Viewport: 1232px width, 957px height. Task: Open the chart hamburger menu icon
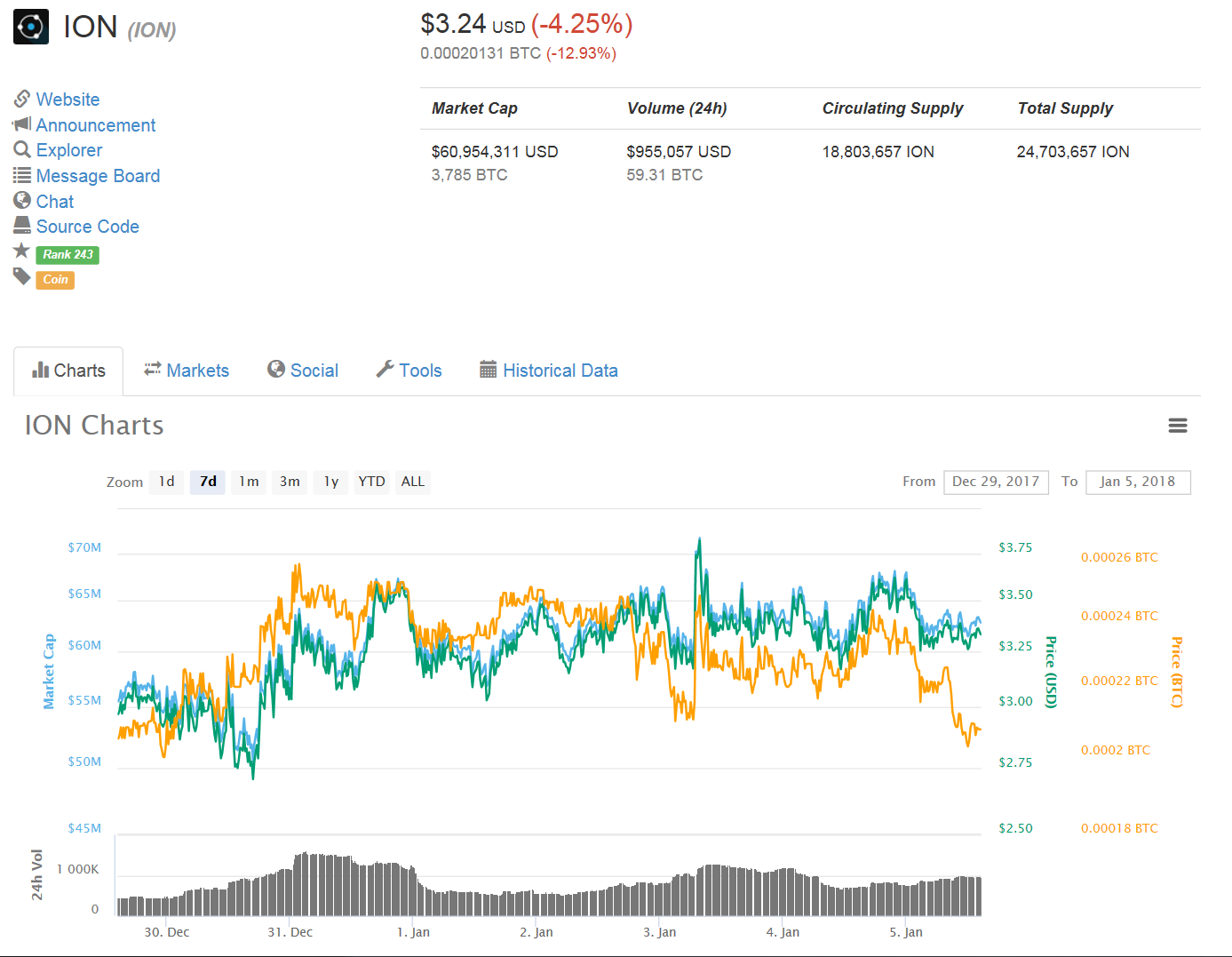(x=1178, y=426)
